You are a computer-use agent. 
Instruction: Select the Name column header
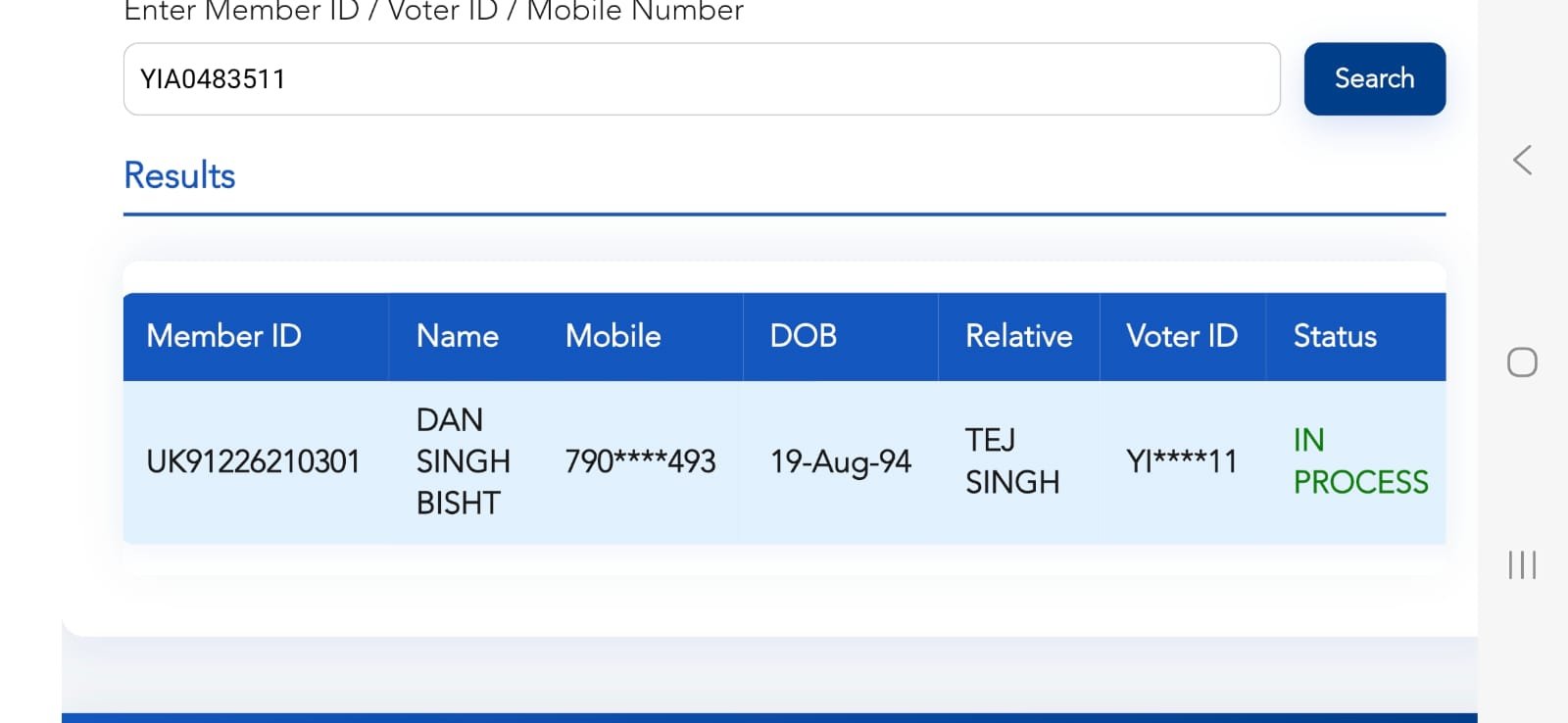click(x=457, y=336)
